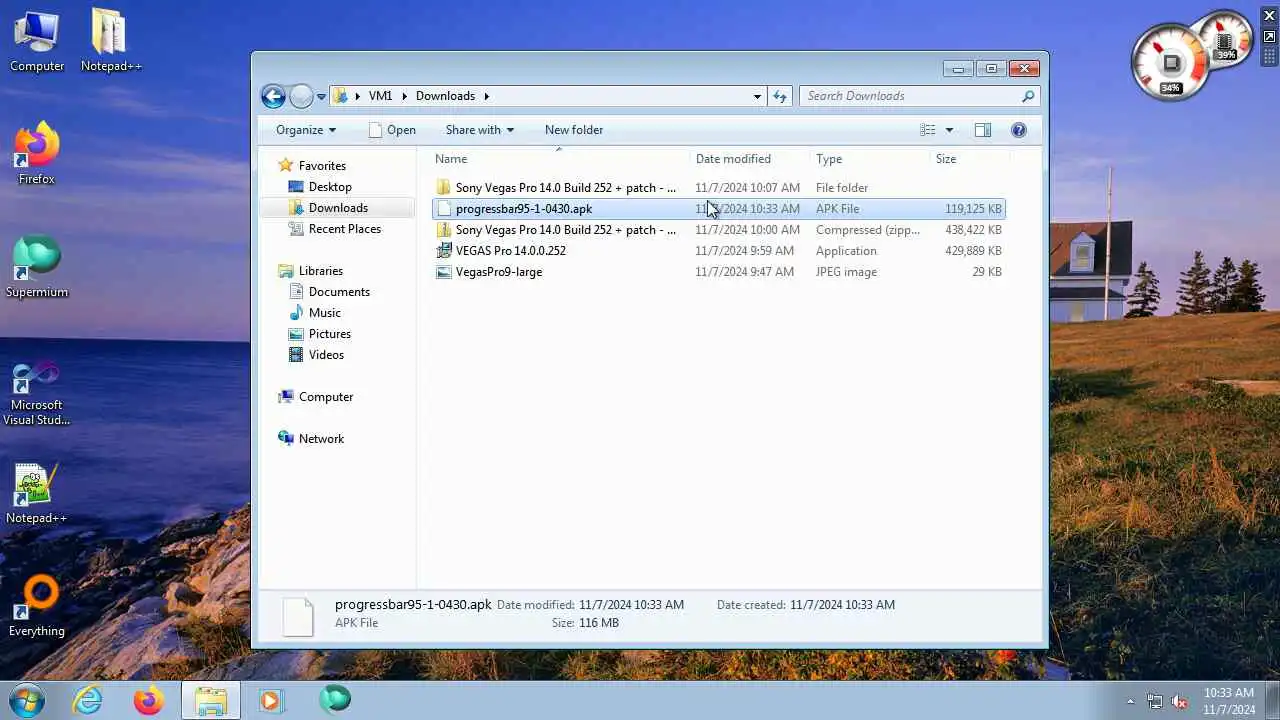
Task: Open Recent Places in navigation pane
Action: [345, 229]
